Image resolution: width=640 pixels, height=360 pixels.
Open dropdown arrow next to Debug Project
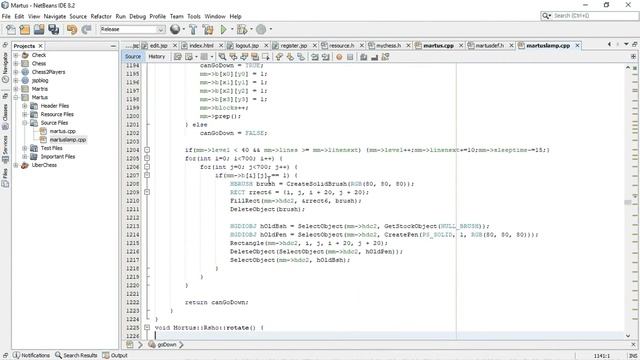coord(251,29)
